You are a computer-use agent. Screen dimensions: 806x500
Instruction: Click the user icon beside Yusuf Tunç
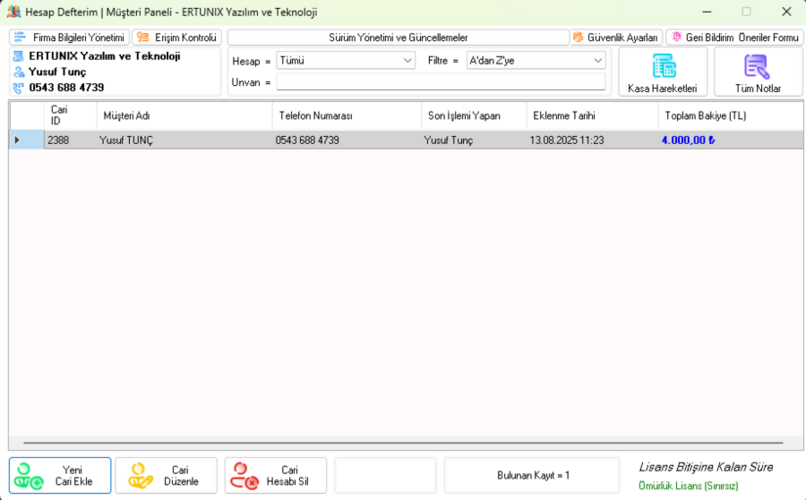tap(19, 72)
